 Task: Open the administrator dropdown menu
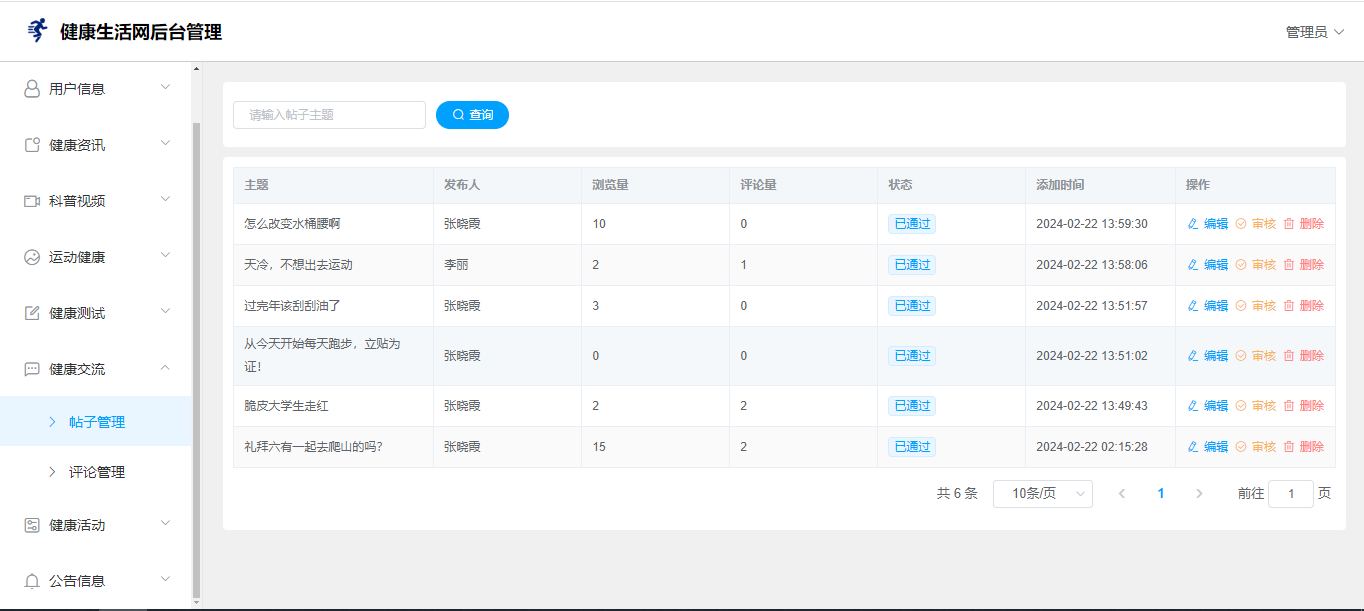coord(1314,32)
